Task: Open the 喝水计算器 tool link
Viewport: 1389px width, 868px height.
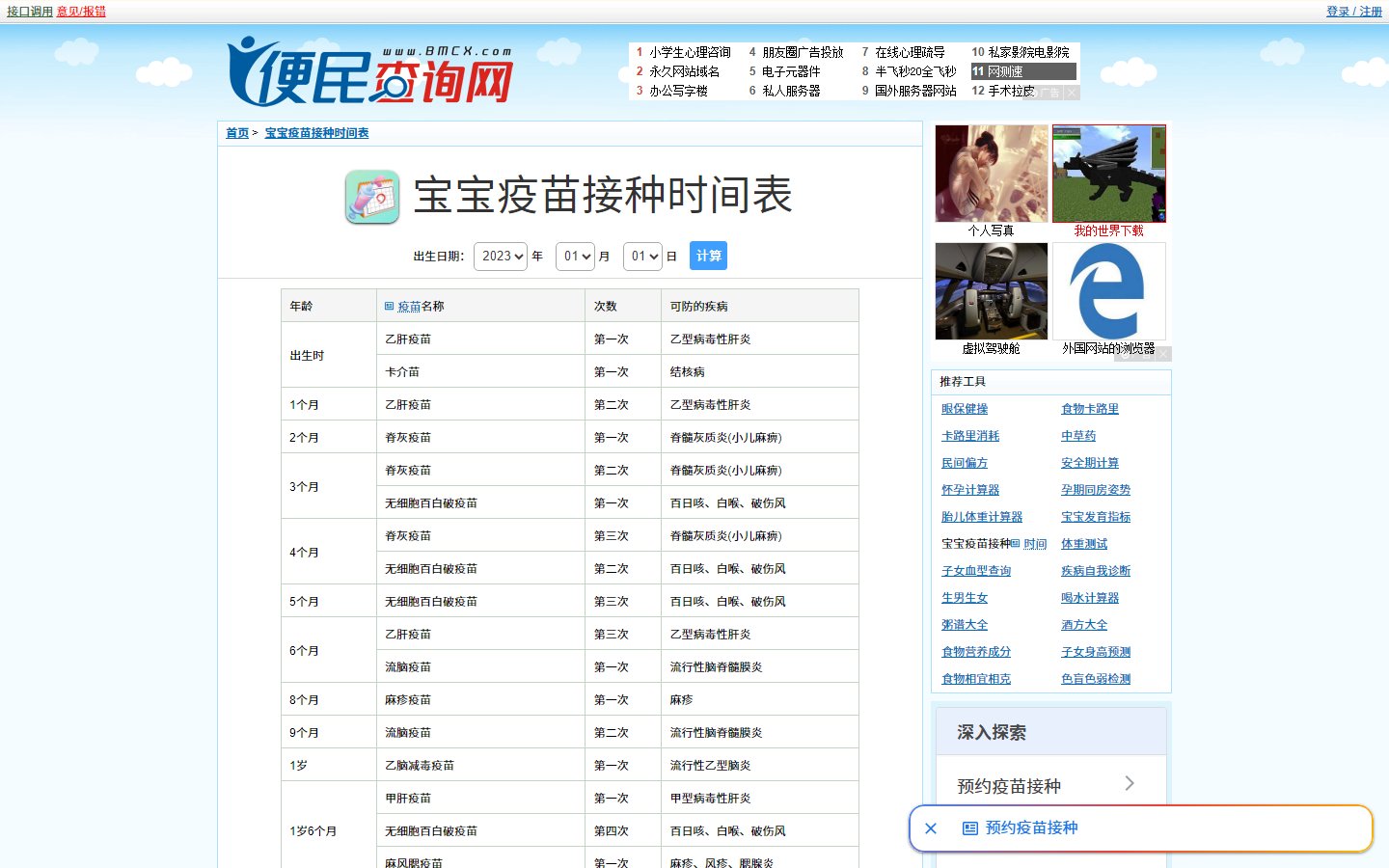Action: click(1090, 598)
